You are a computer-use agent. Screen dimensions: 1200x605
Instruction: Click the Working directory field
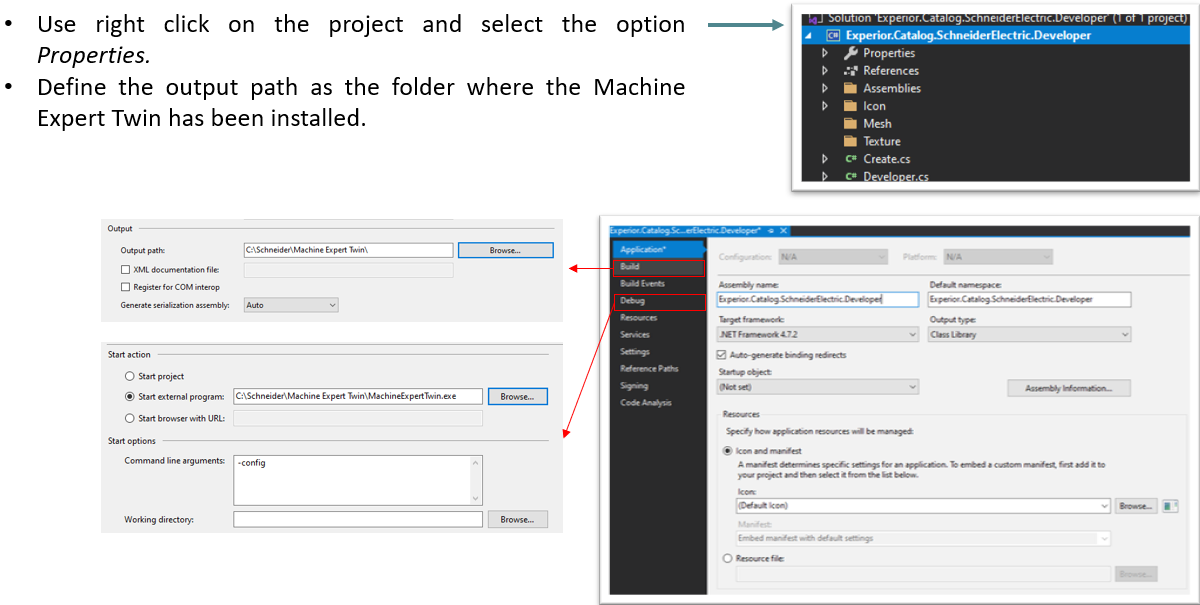(x=358, y=520)
